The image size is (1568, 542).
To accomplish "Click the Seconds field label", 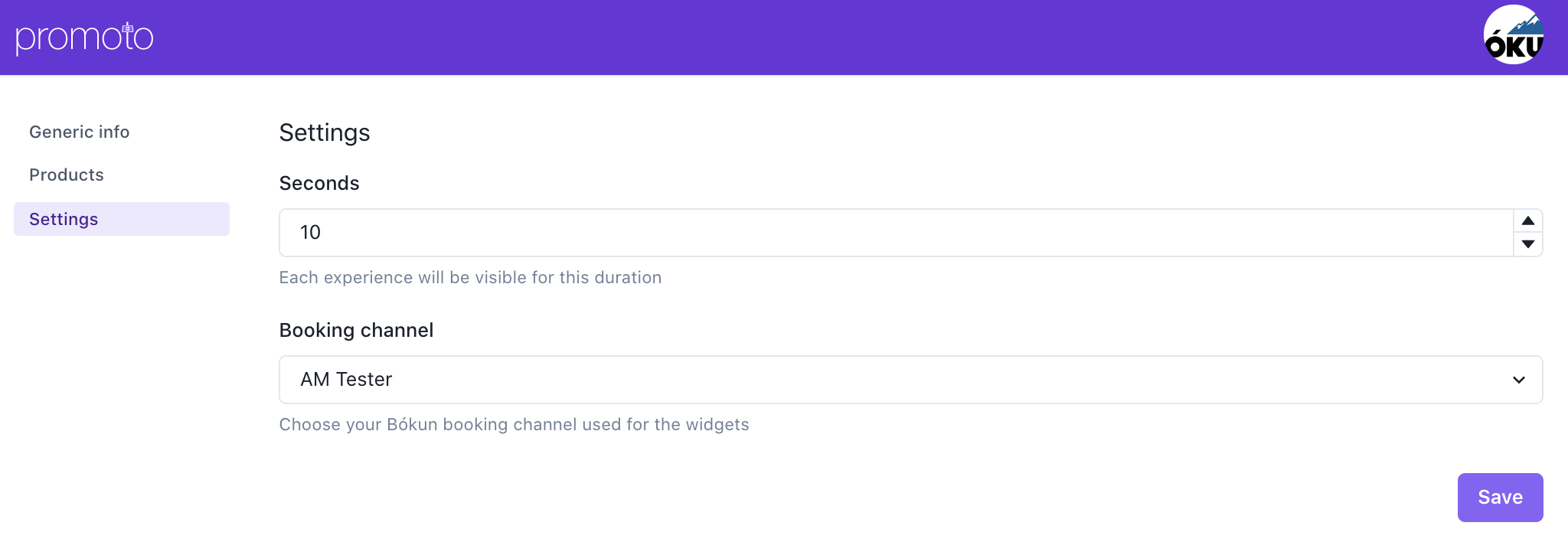I will click(319, 183).
